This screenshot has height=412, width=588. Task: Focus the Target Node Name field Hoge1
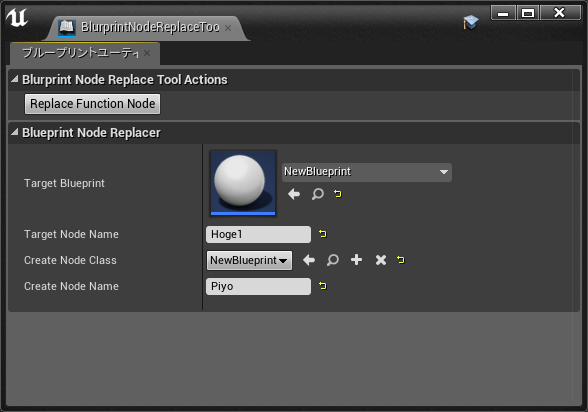tap(258, 234)
